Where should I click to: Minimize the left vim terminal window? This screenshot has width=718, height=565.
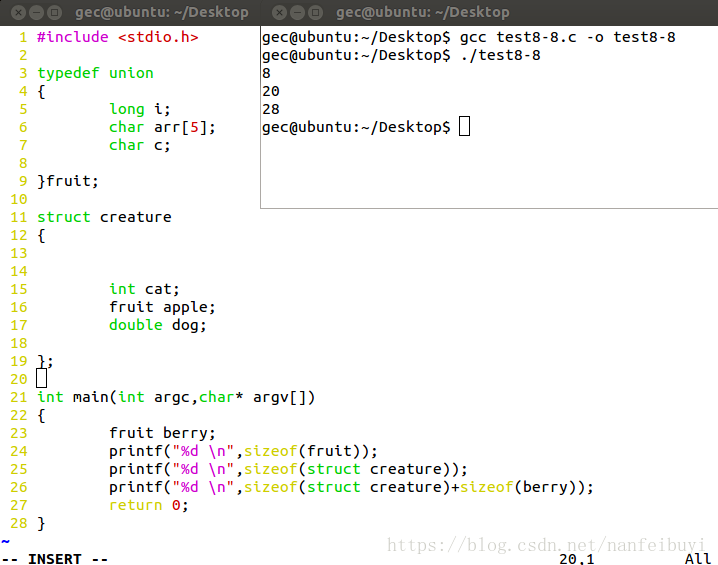tap(37, 12)
